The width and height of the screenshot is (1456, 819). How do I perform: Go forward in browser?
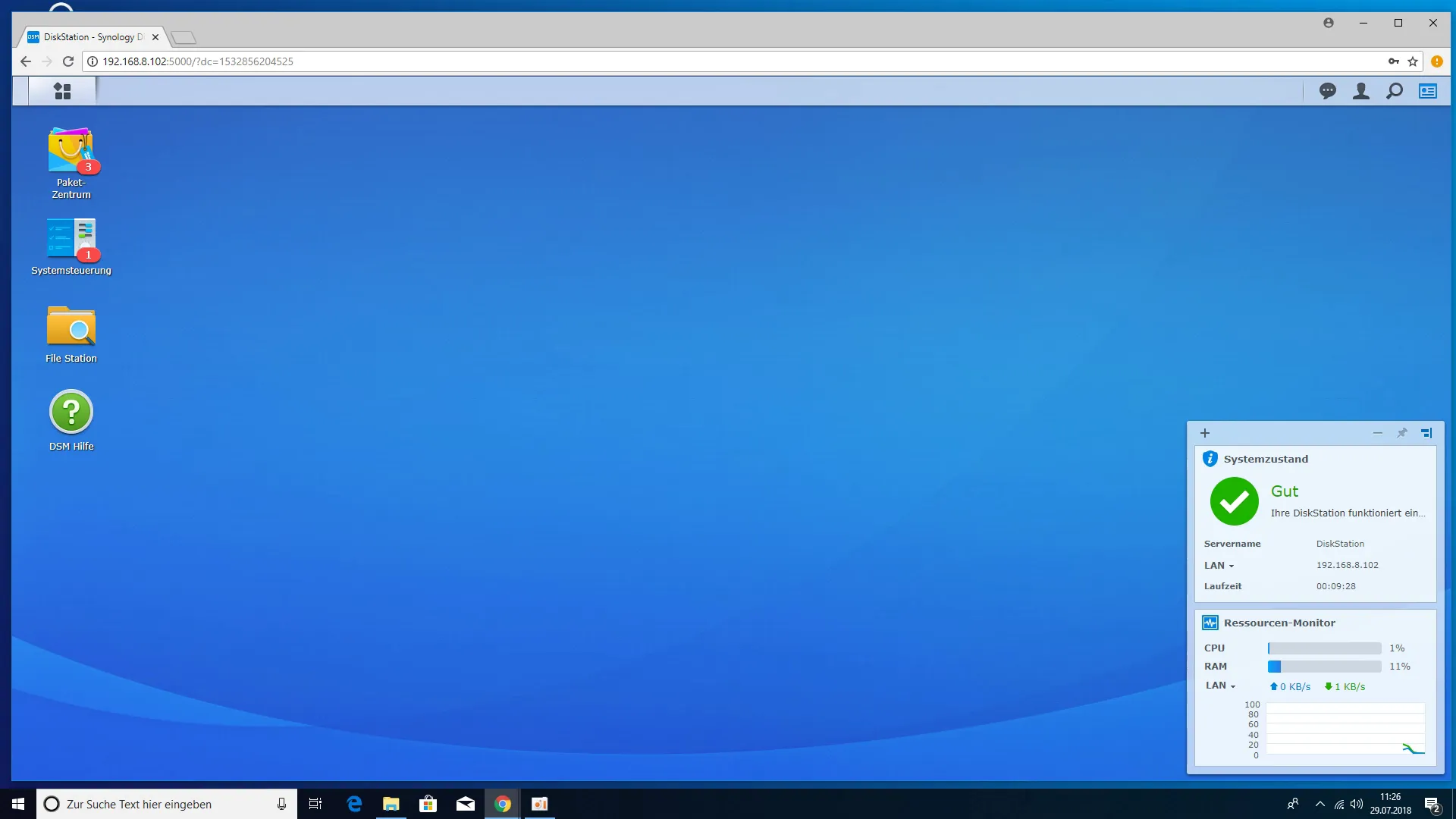pyautogui.click(x=47, y=61)
